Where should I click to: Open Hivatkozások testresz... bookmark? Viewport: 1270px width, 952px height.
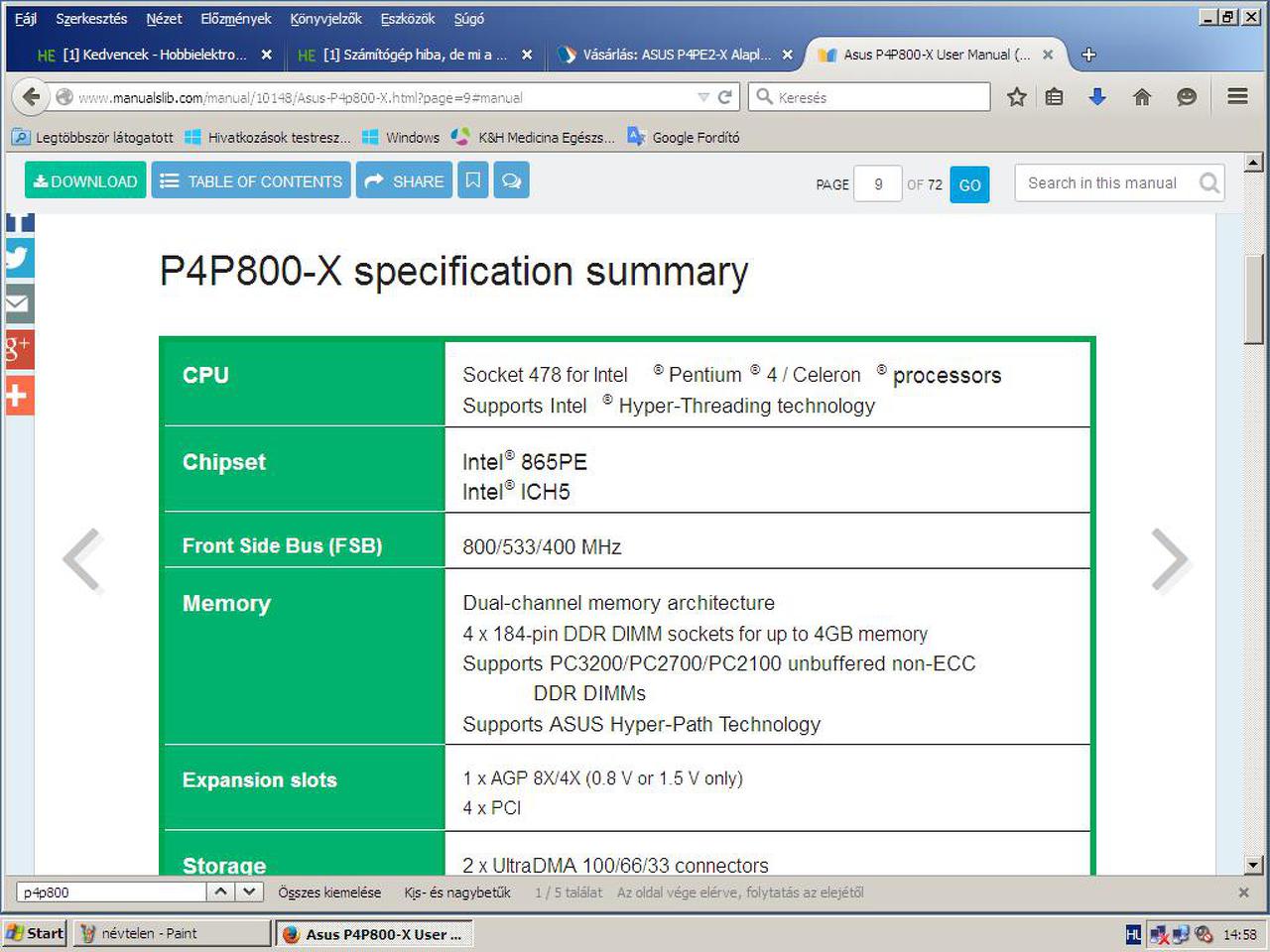coord(268,137)
